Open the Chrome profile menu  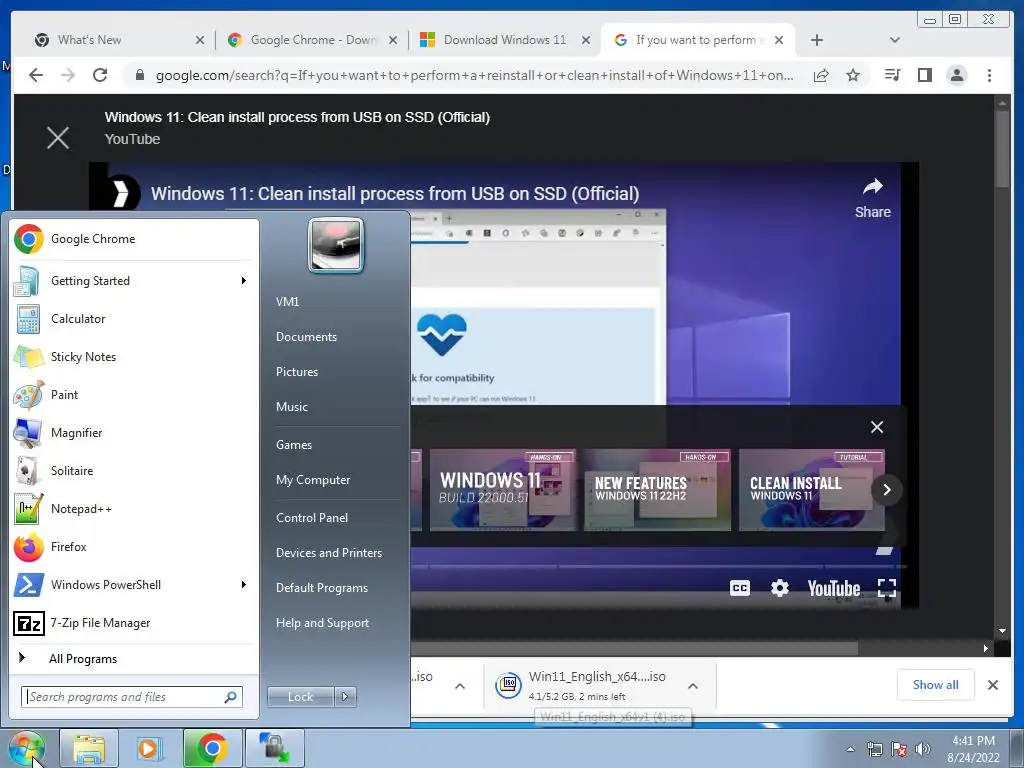pyautogui.click(x=957, y=75)
